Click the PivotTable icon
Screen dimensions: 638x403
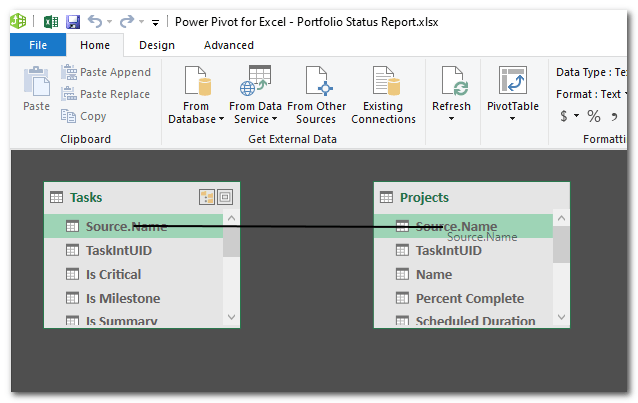tap(513, 80)
